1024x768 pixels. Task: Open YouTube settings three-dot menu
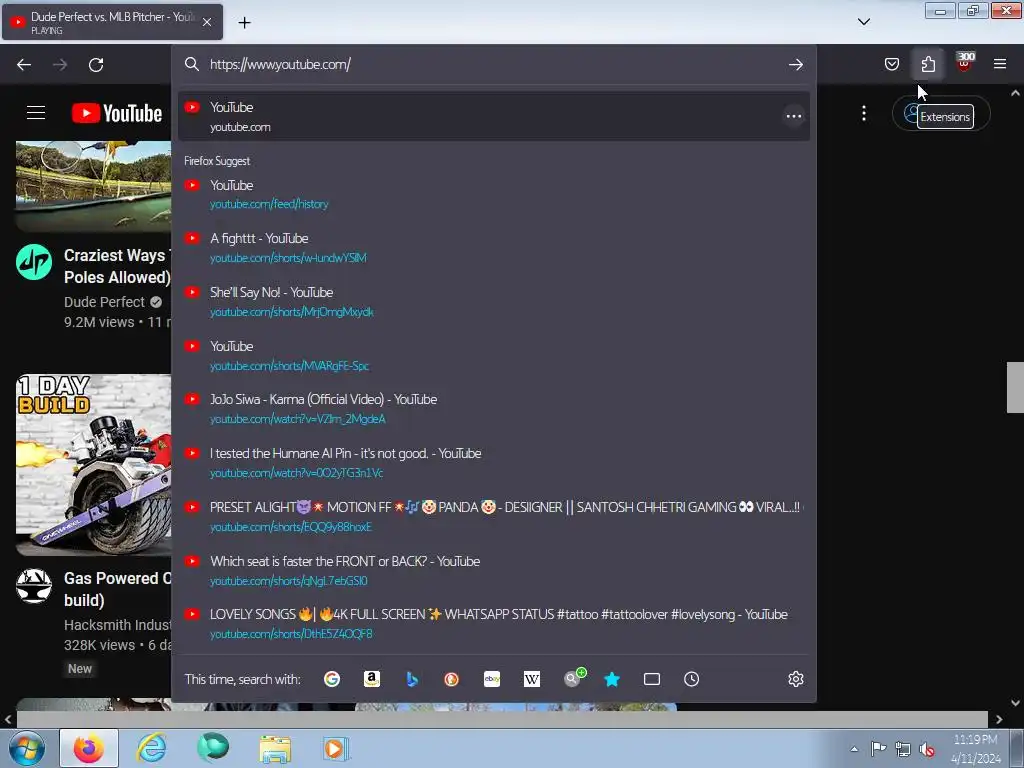(x=864, y=113)
